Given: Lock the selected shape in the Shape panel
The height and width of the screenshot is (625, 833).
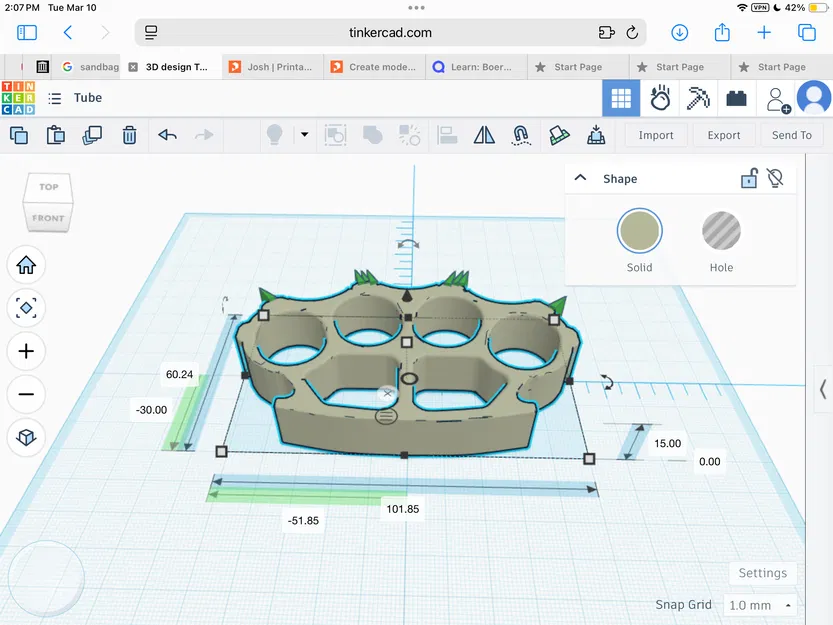Looking at the screenshot, I should click(x=748, y=178).
